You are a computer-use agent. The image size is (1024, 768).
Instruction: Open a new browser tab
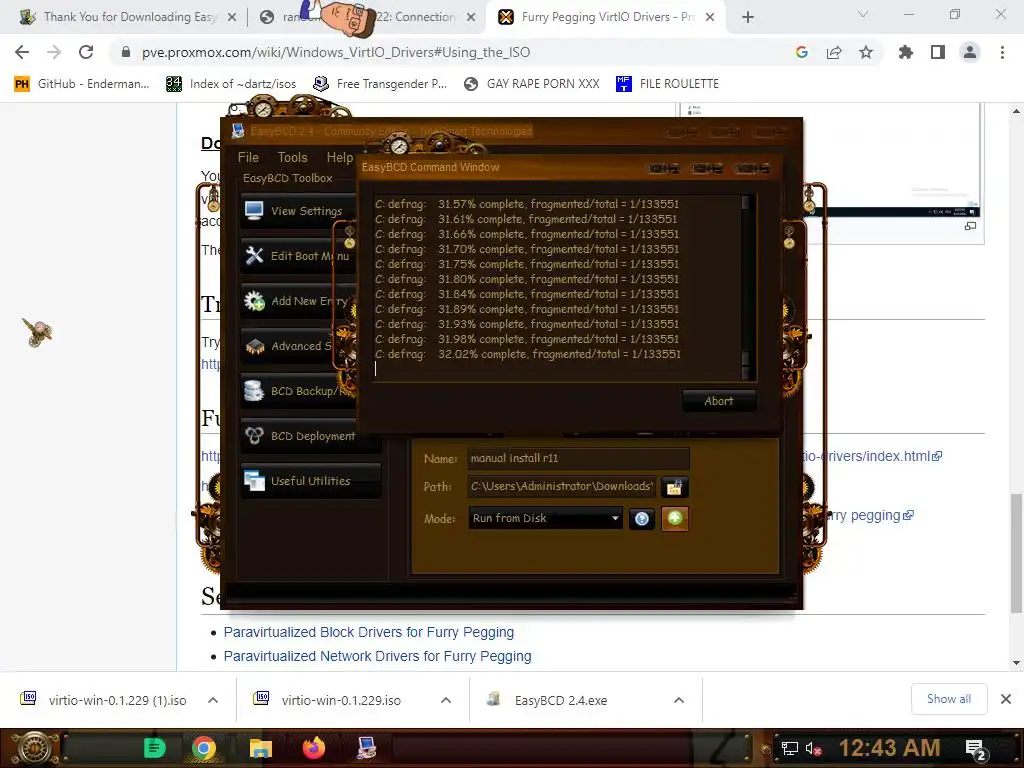(748, 18)
